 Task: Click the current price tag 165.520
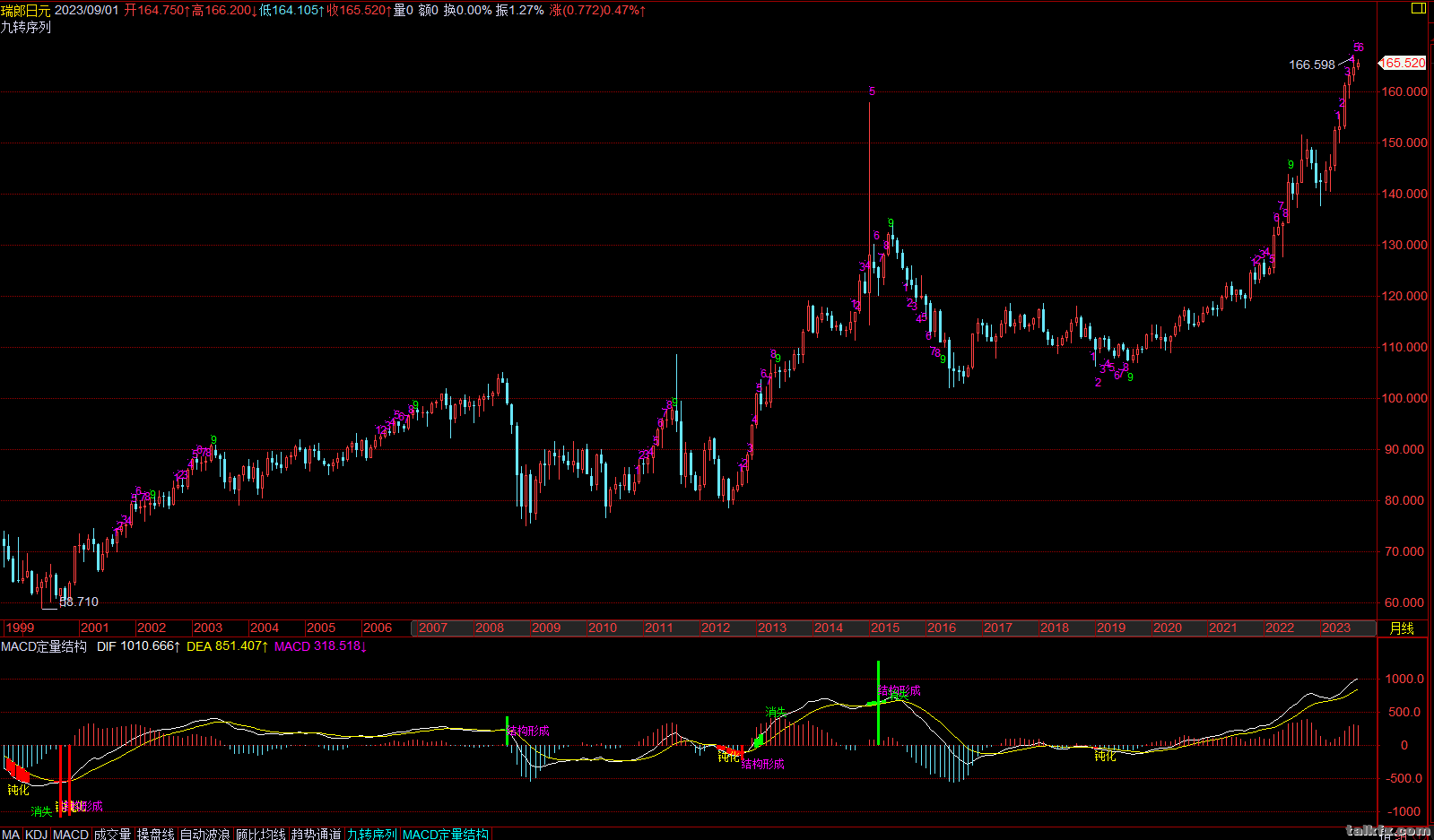(x=1403, y=63)
